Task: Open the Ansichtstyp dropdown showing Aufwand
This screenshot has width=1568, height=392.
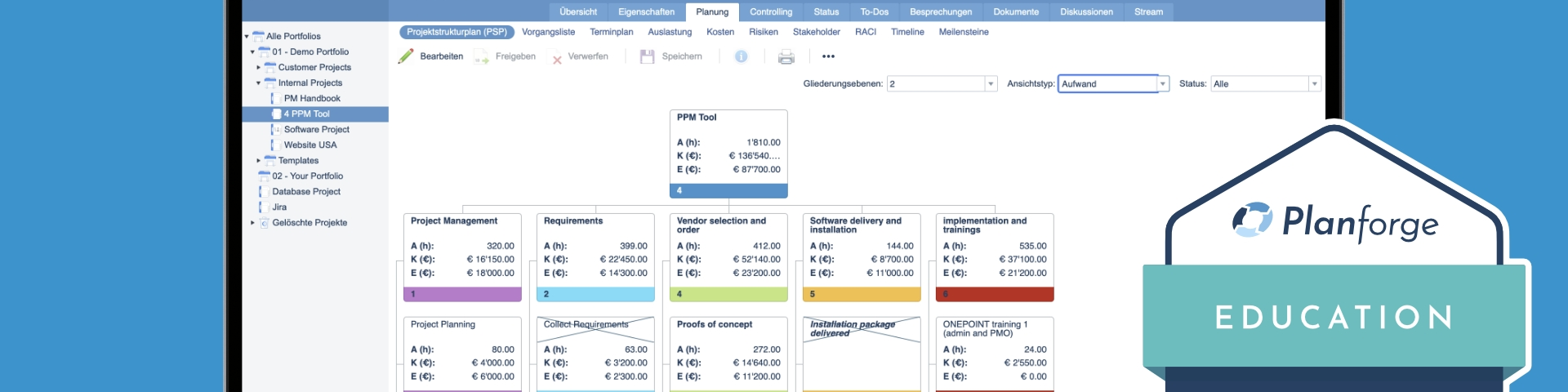Action: tap(1163, 83)
